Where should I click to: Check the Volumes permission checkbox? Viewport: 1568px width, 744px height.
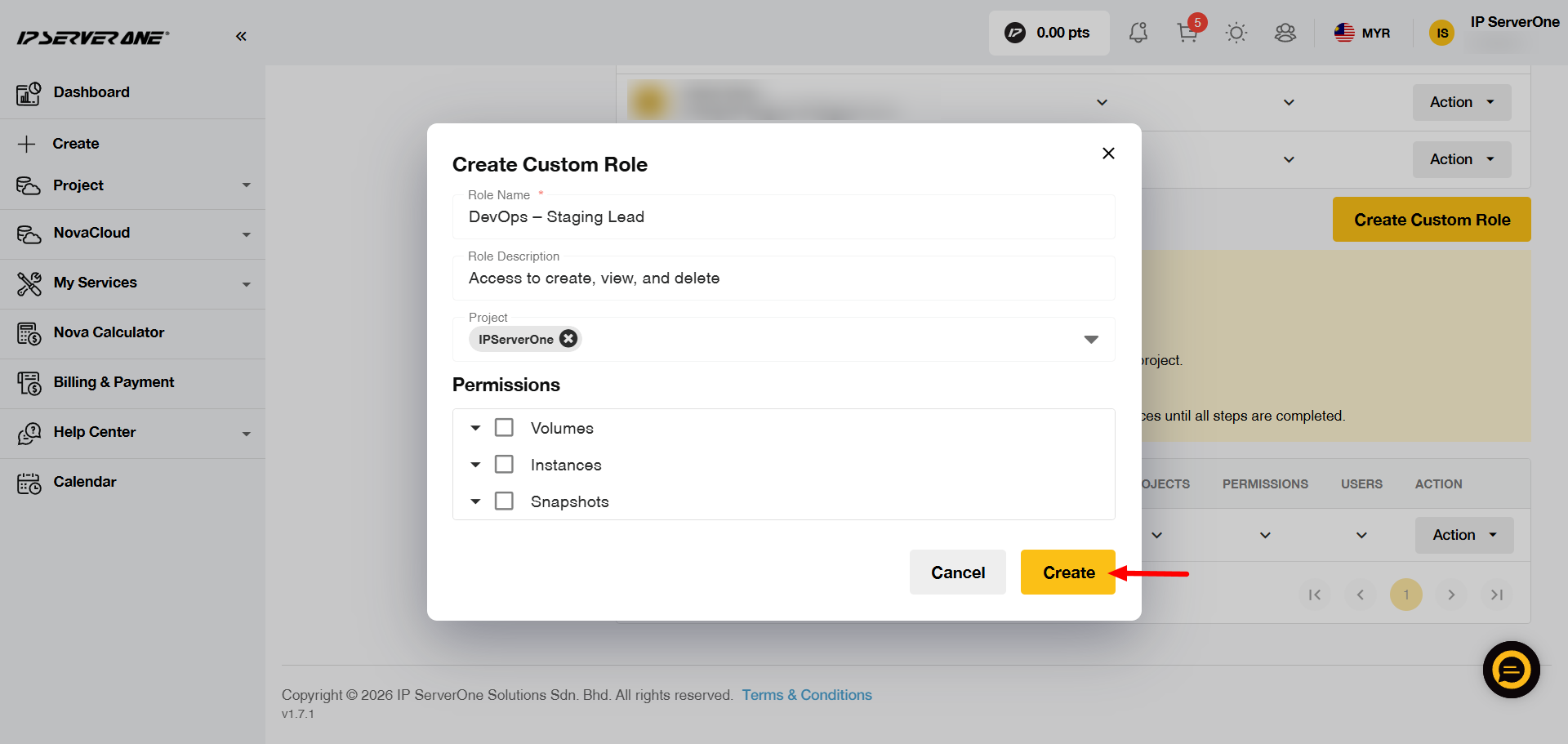pyautogui.click(x=505, y=427)
